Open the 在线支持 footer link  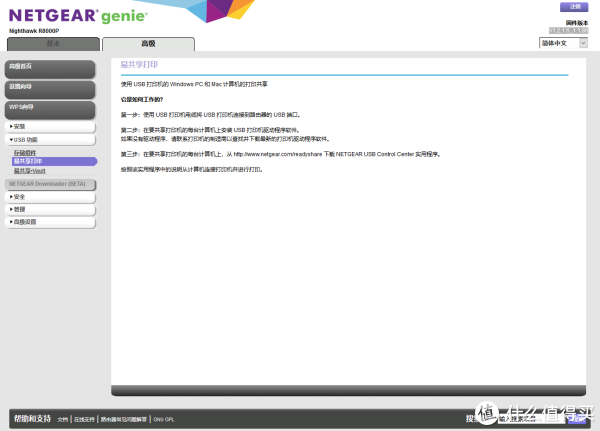tap(84, 420)
